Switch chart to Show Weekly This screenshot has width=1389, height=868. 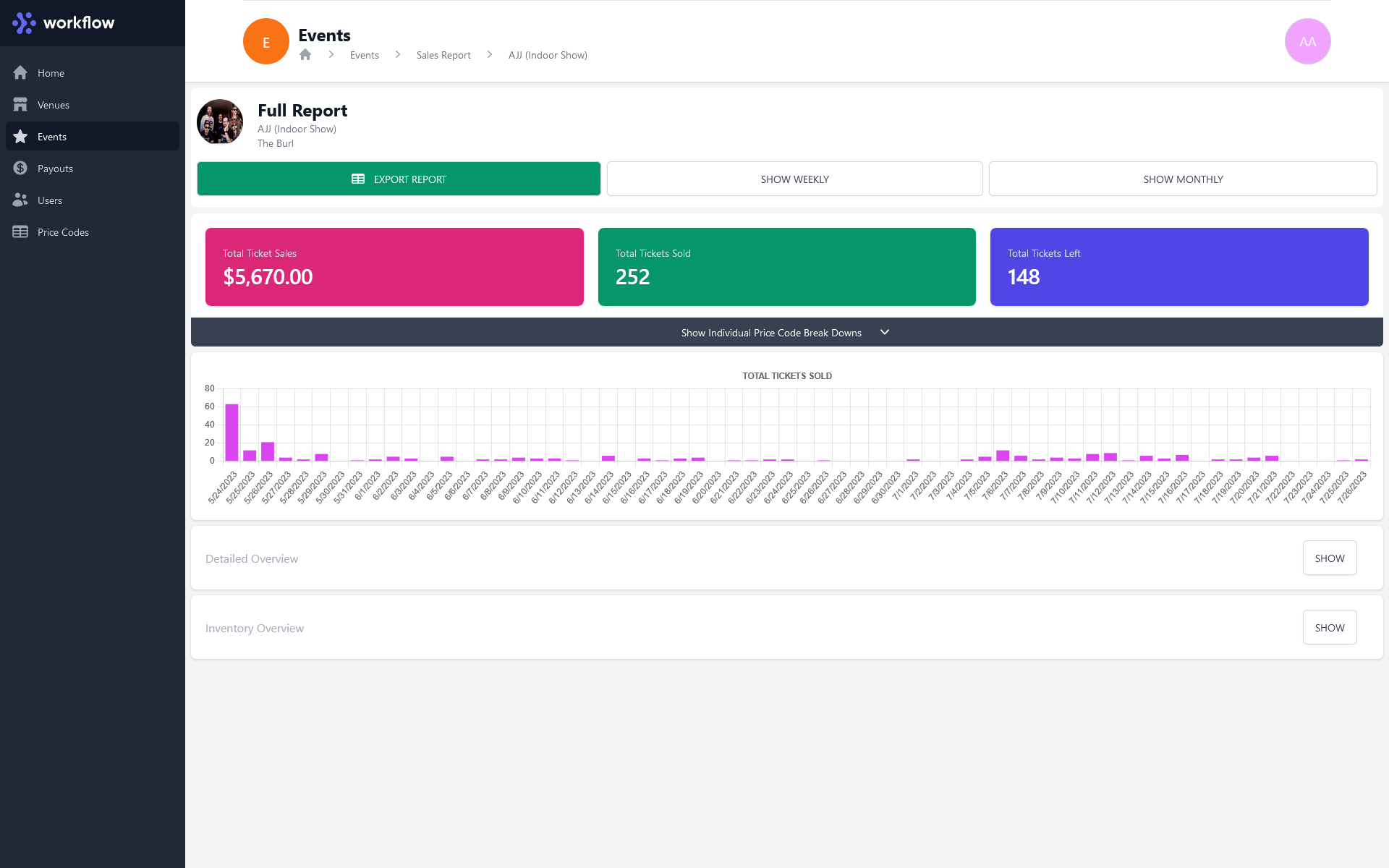794,179
